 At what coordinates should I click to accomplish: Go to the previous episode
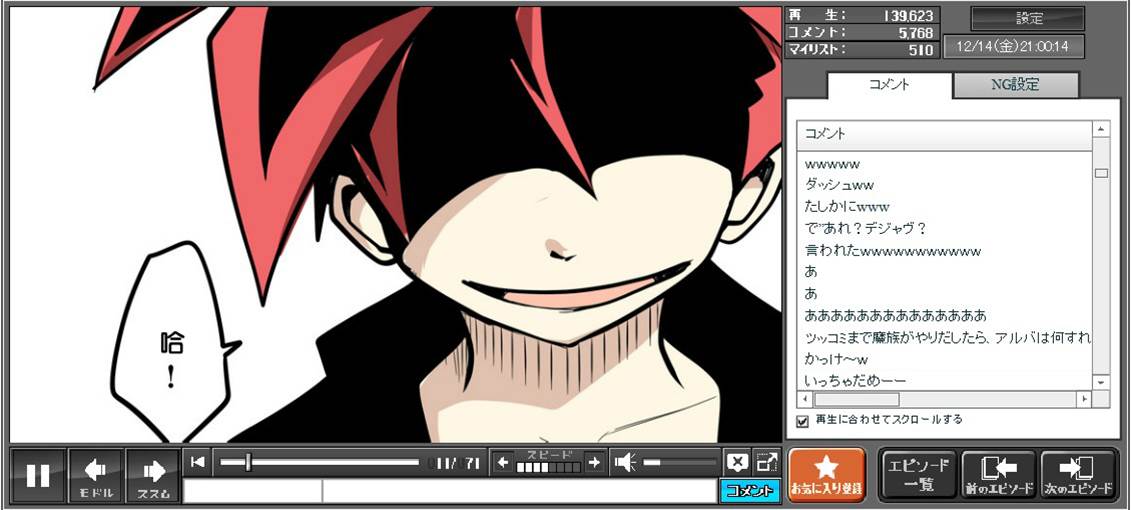(x=999, y=475)
